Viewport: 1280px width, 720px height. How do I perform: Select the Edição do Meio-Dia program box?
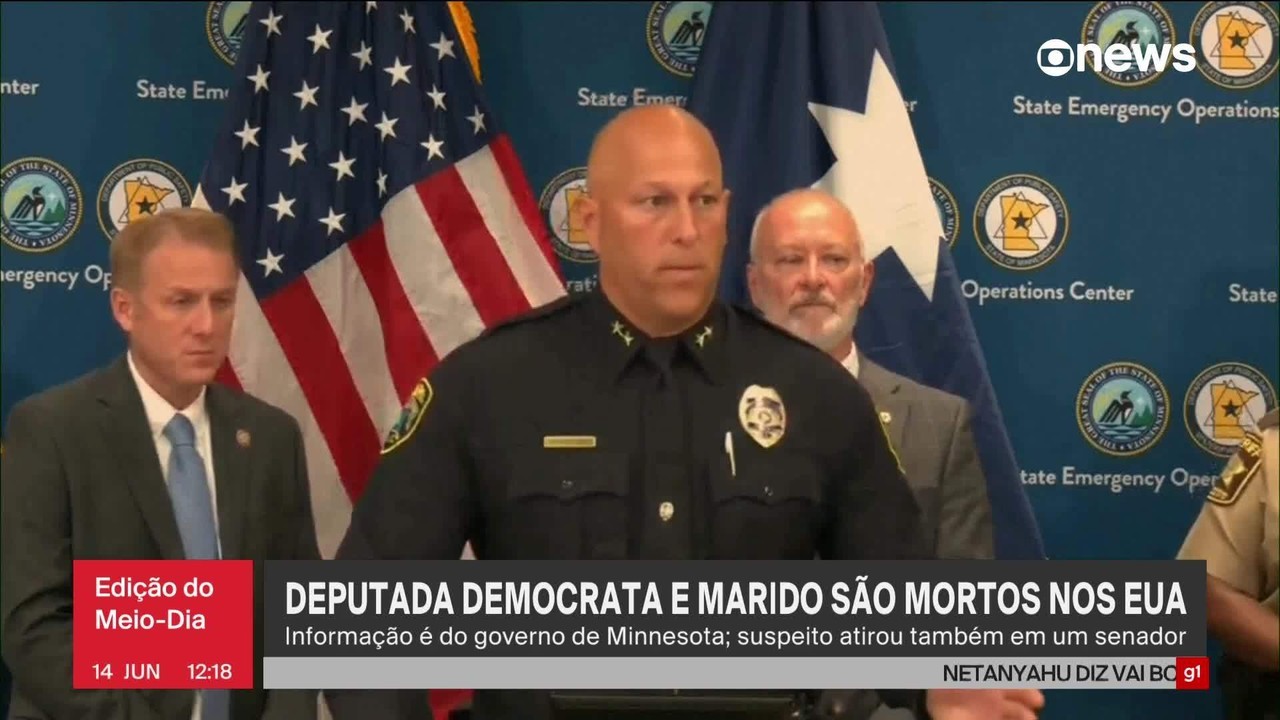[163, 624]
